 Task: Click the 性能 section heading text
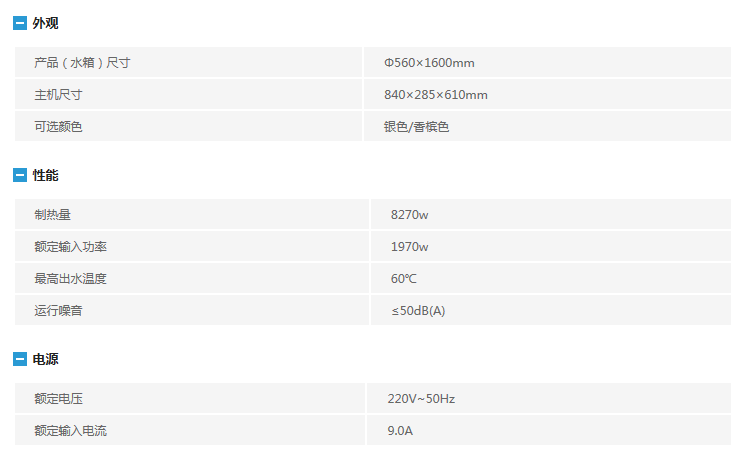point(46,175)
